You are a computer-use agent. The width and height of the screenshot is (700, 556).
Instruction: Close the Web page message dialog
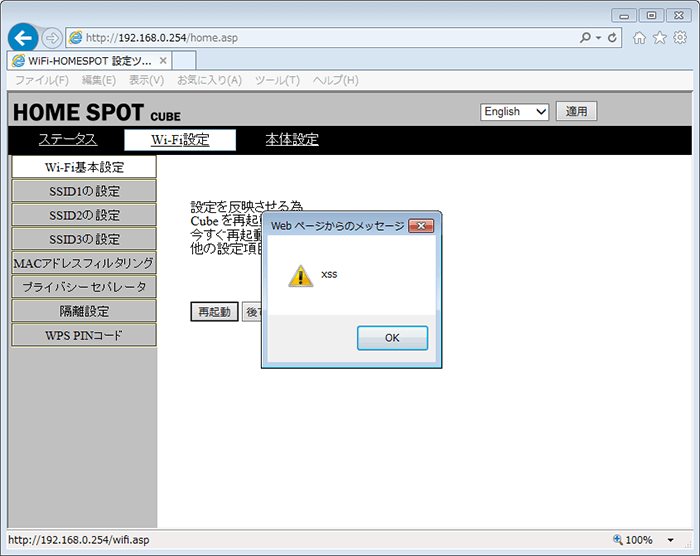point(421,226)
